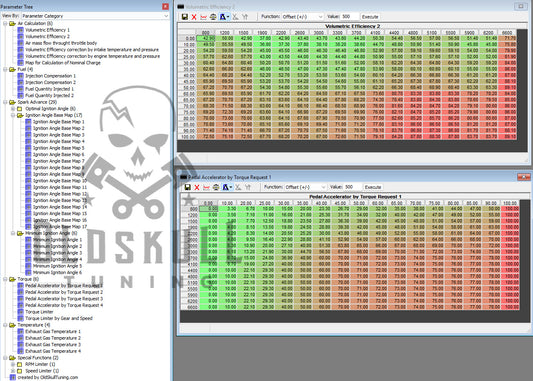The width and height of the screenshot is (533, 381).
Task: Collapse the Torque tree group
Action: [x=5, y=279]
